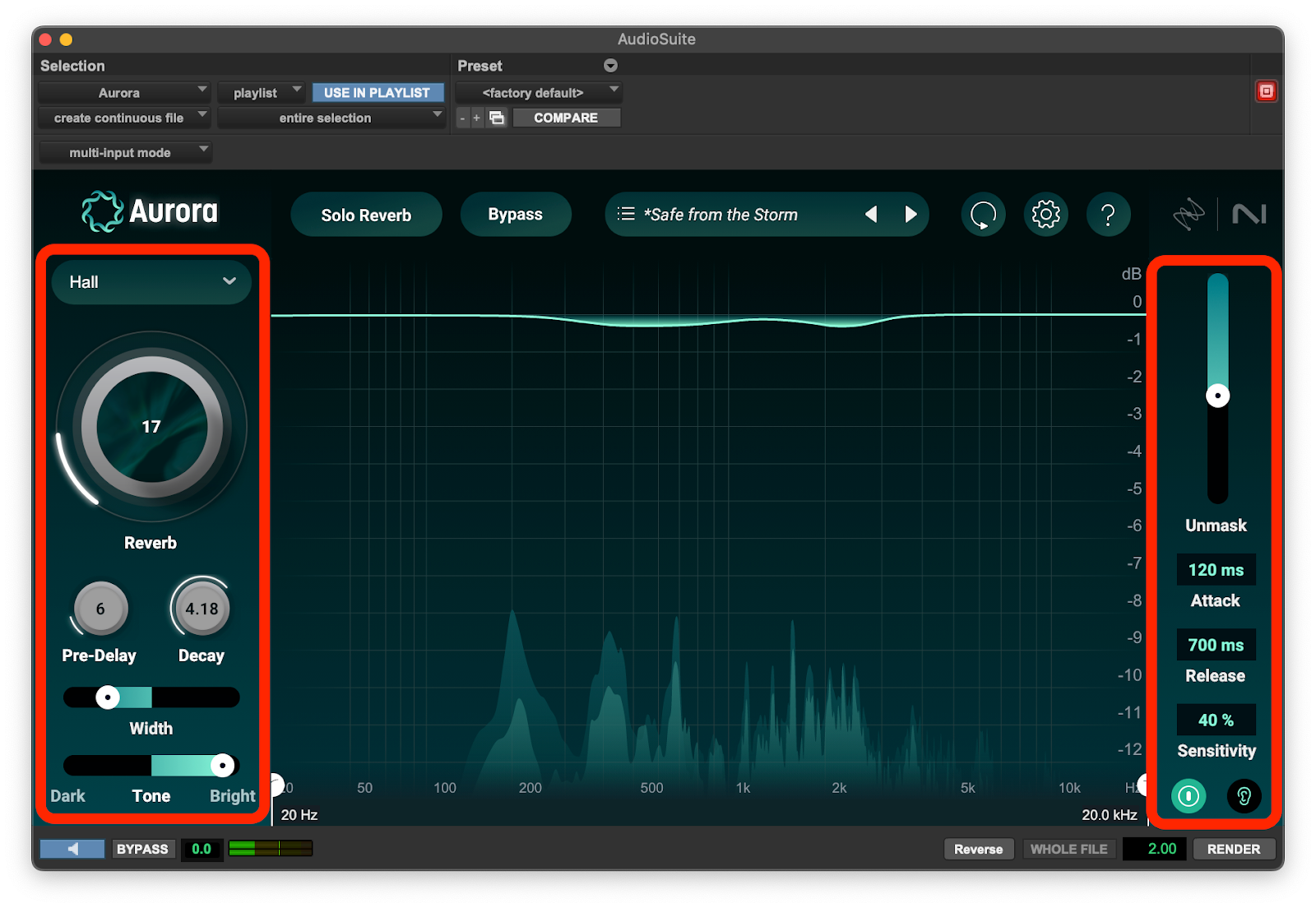Viewport: 1316px width, 908px height.
Task: Open Aurora settings gear
Action: point(1045,215)
